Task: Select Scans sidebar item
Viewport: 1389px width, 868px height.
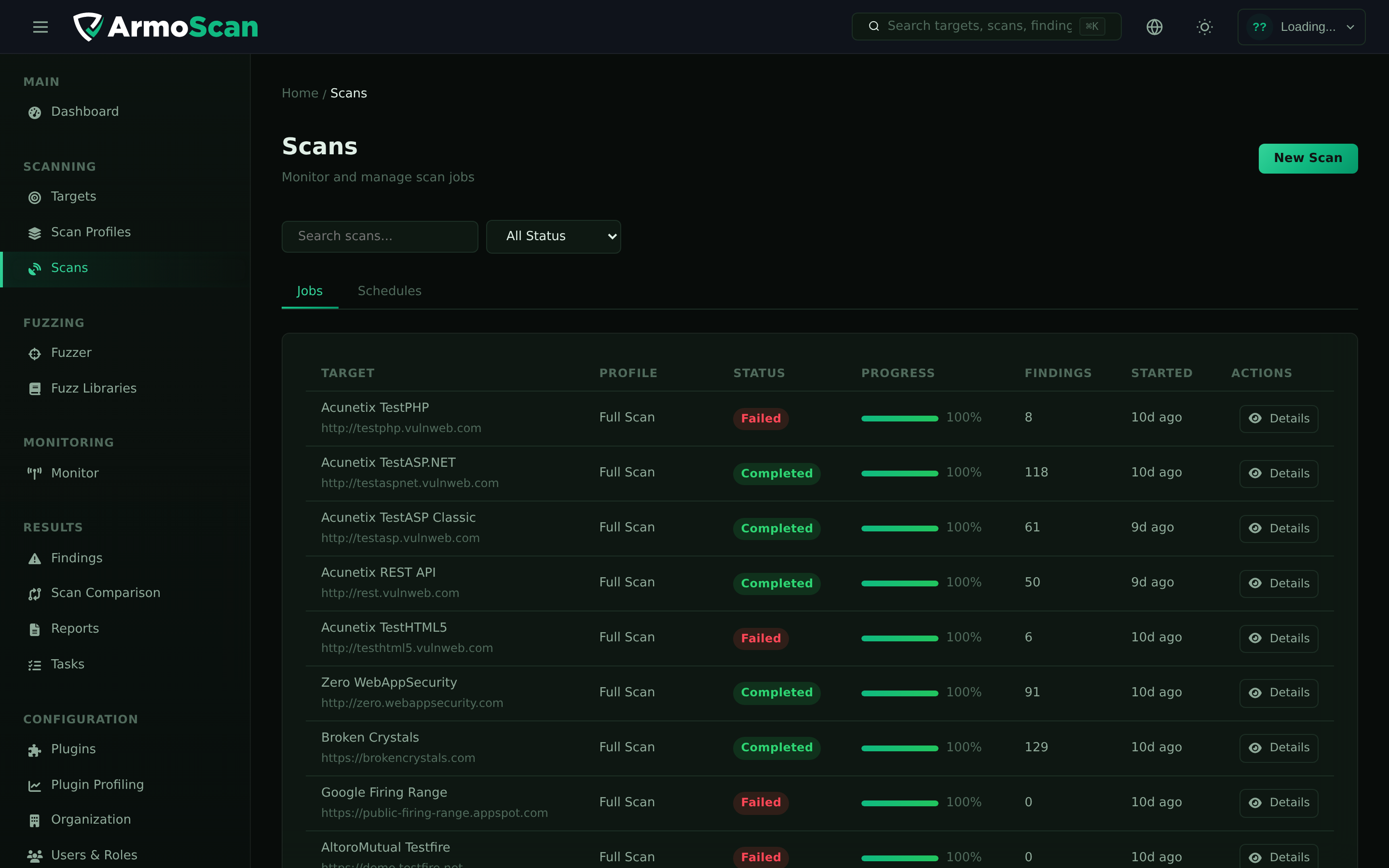Action: [125, 268]
